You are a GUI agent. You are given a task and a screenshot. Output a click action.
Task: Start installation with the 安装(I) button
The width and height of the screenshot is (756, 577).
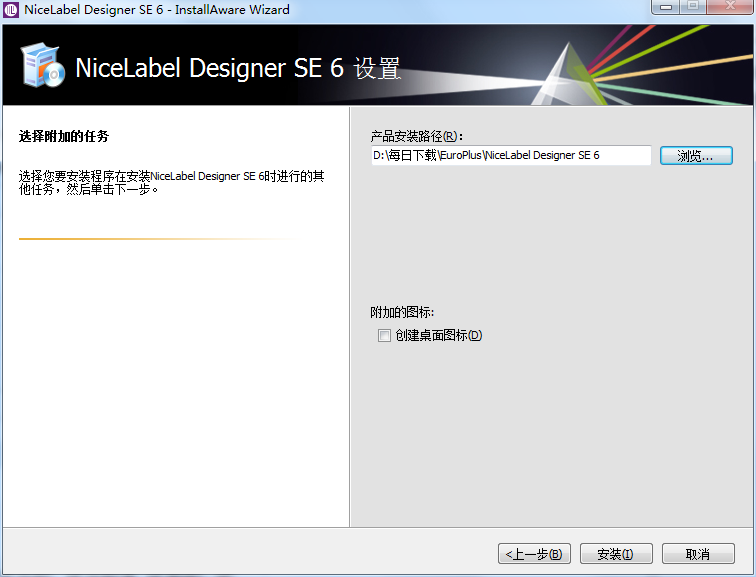[615, 554]
